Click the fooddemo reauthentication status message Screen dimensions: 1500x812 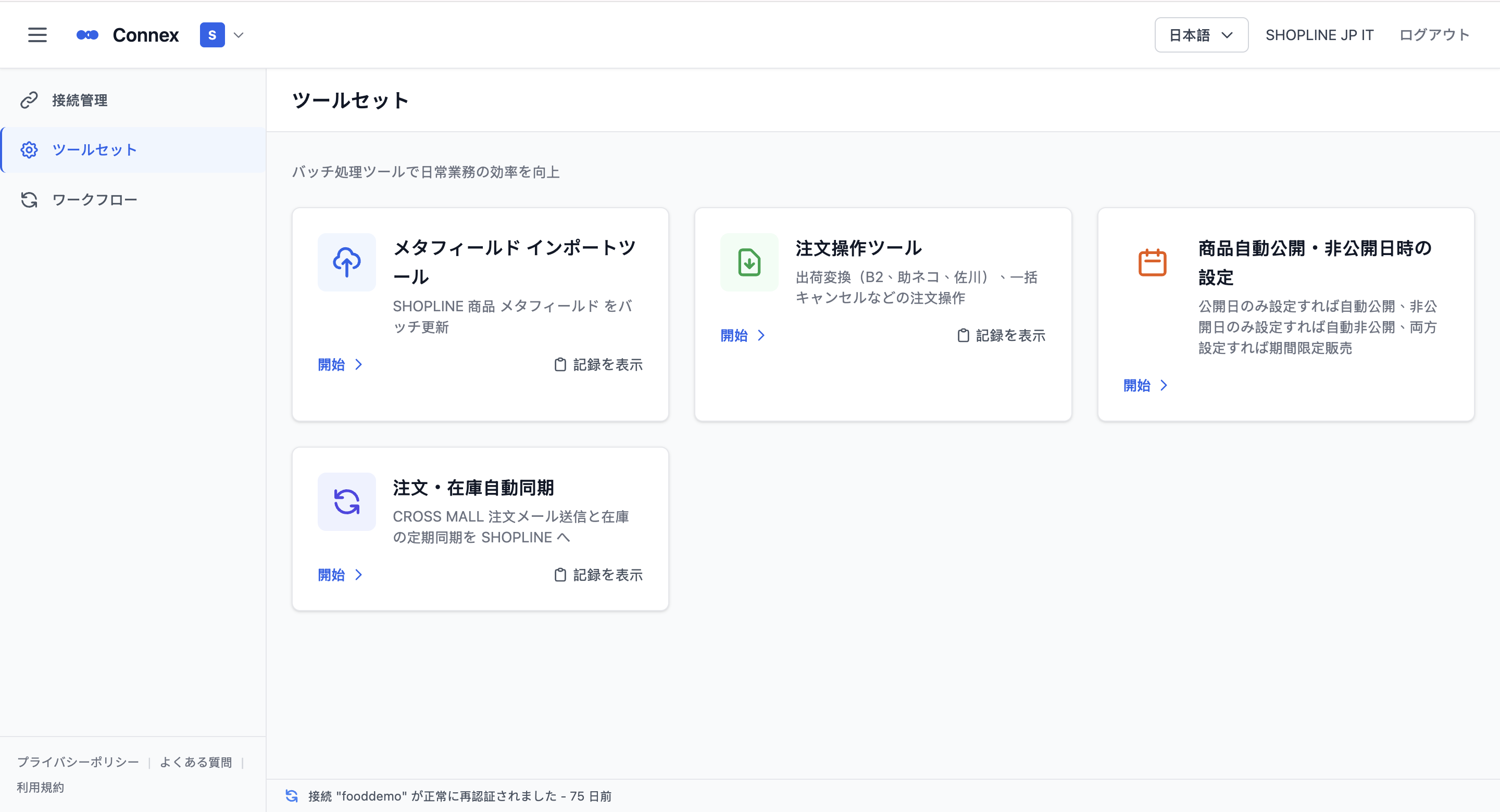coord(459,796)
